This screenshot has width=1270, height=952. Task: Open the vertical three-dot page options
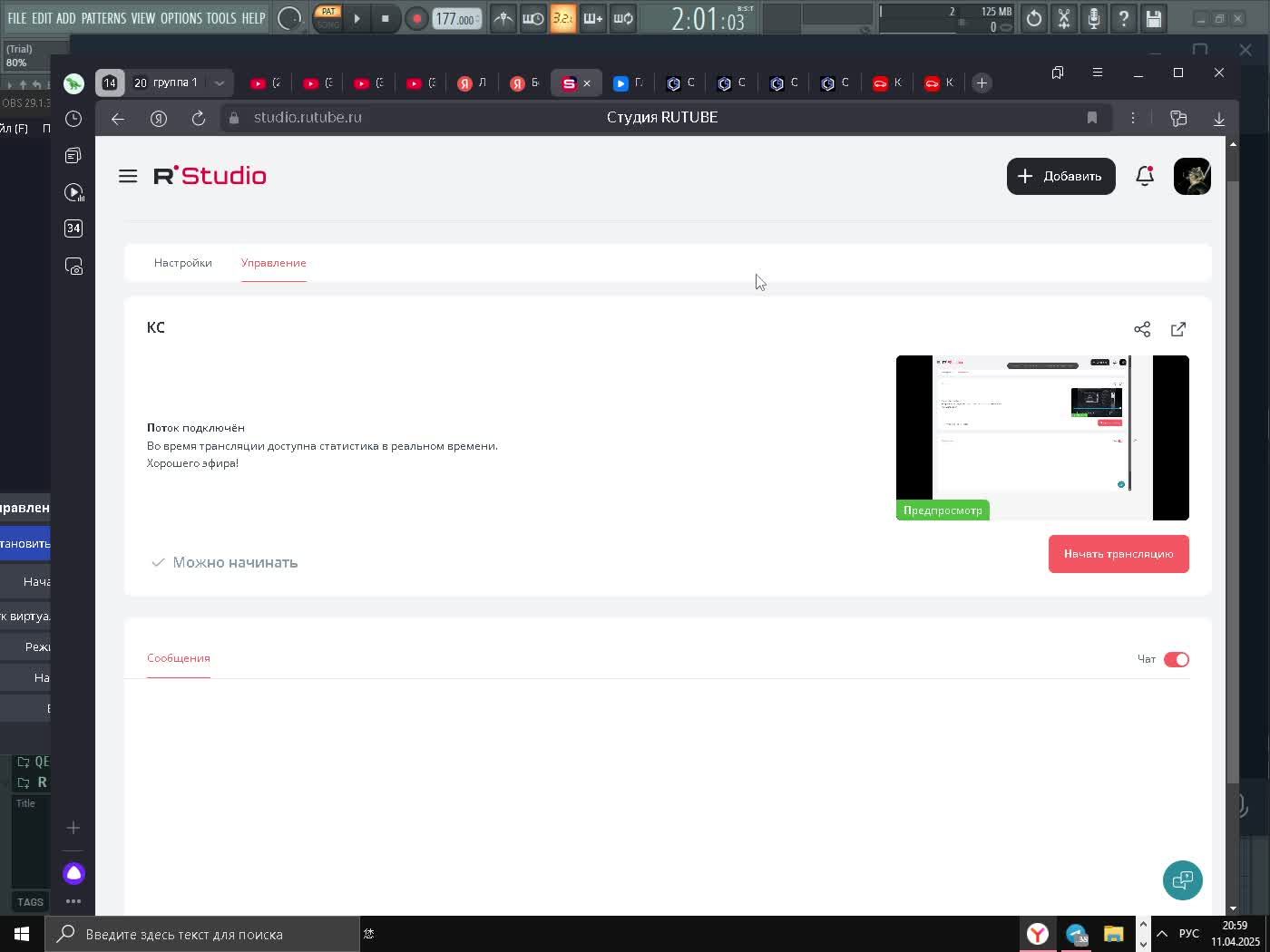(1133, 118)
